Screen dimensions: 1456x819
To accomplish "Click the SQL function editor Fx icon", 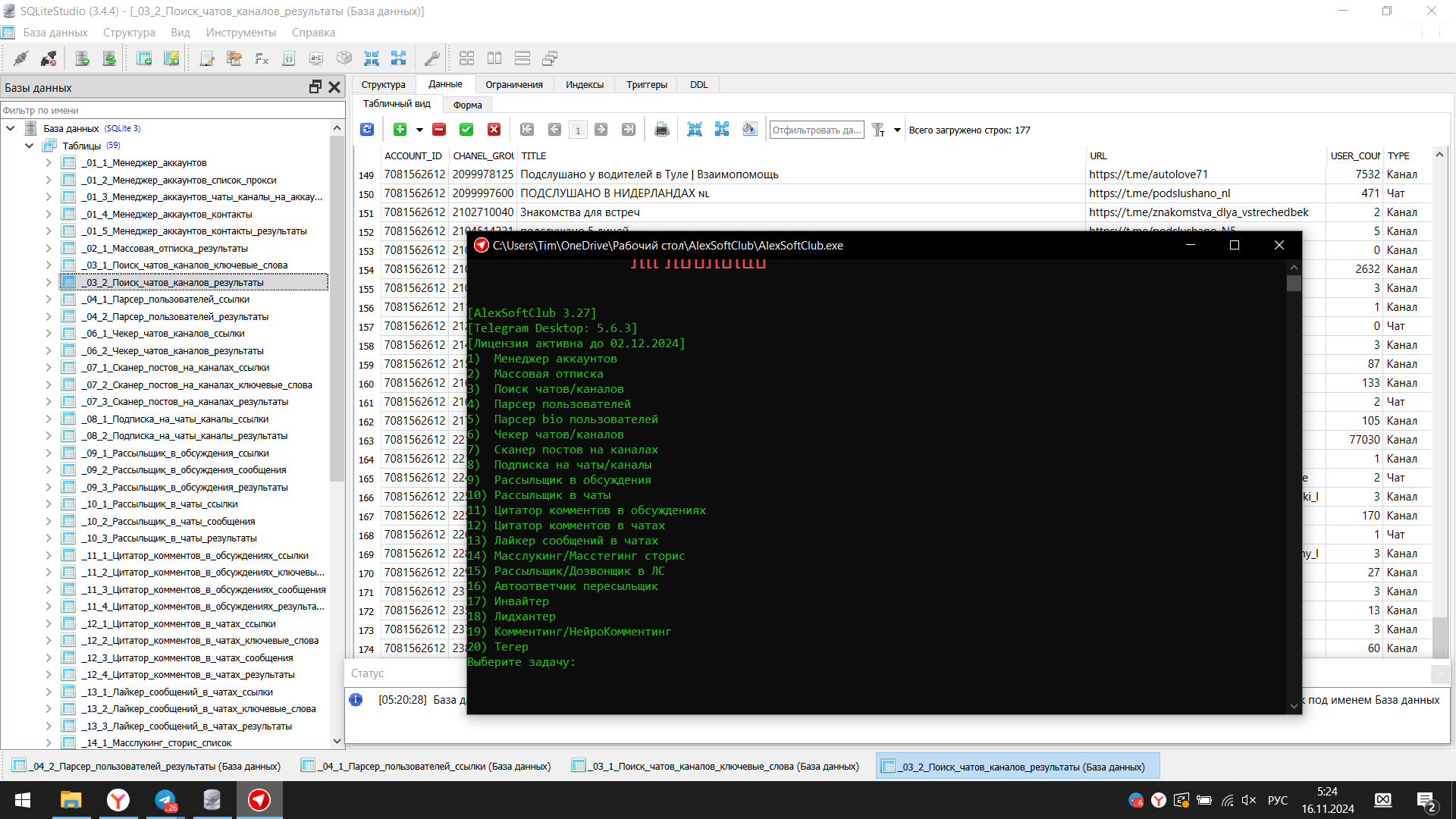I will [x=262, y=58].
